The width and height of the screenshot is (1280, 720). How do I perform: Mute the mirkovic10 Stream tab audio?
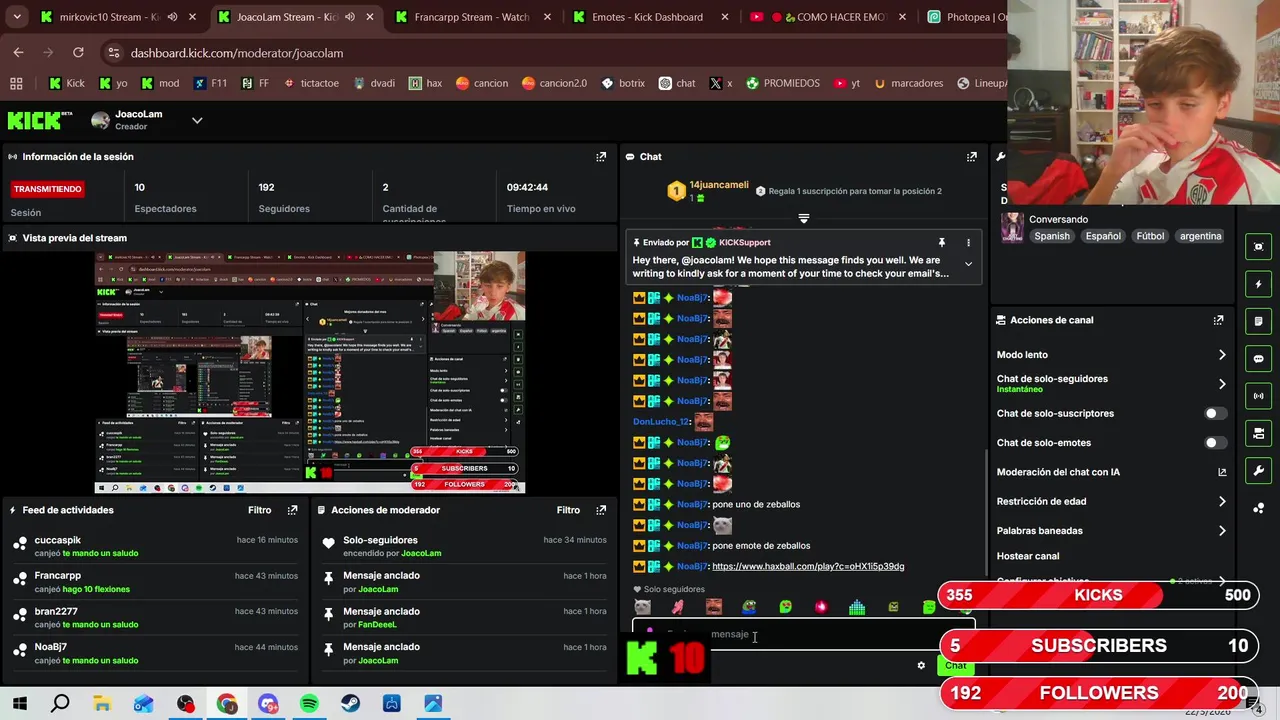click(x=172, y=17)
